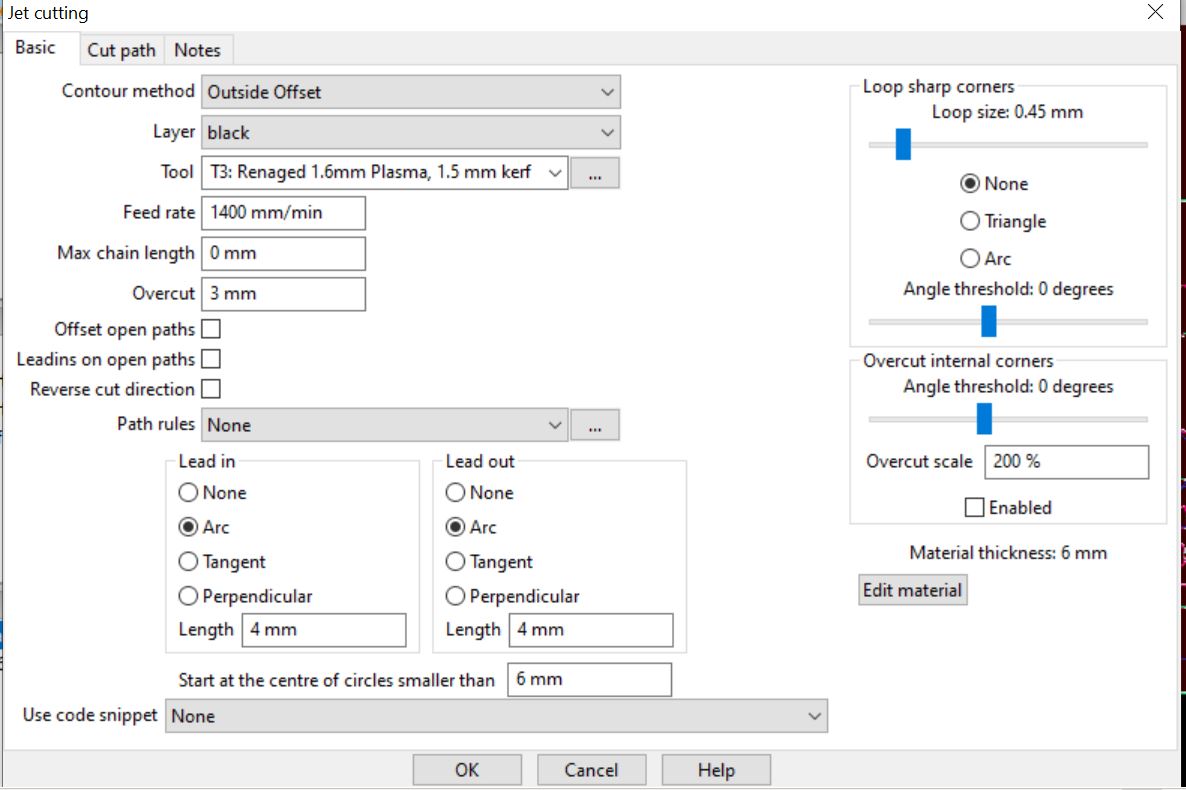Open the tool browse ellipsis button
Image resolution: width=1186 pixels, height=790 pixels.
point(595,173)
